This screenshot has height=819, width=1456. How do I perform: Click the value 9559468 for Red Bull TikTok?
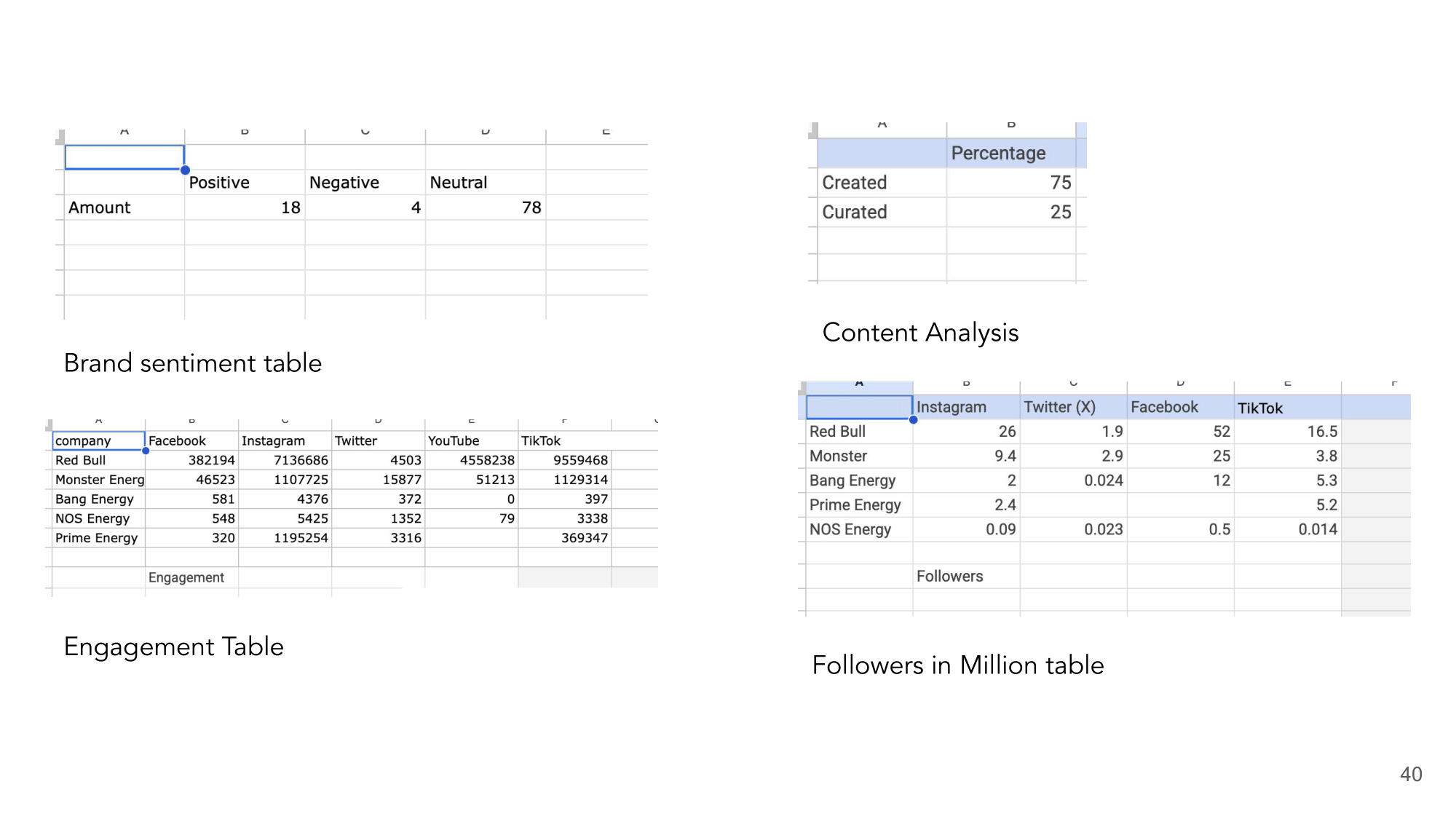pyautogui.click(x=564, y=460)
